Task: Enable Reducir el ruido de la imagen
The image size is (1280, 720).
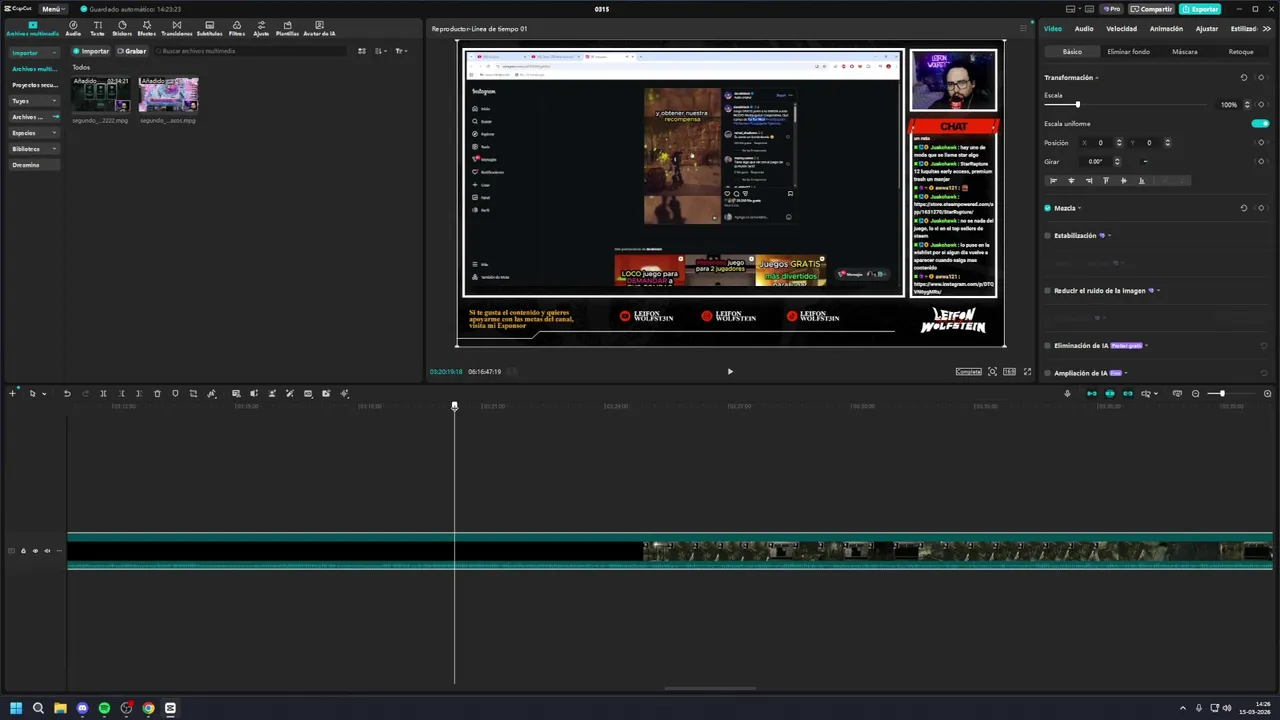Action: 1048,291
